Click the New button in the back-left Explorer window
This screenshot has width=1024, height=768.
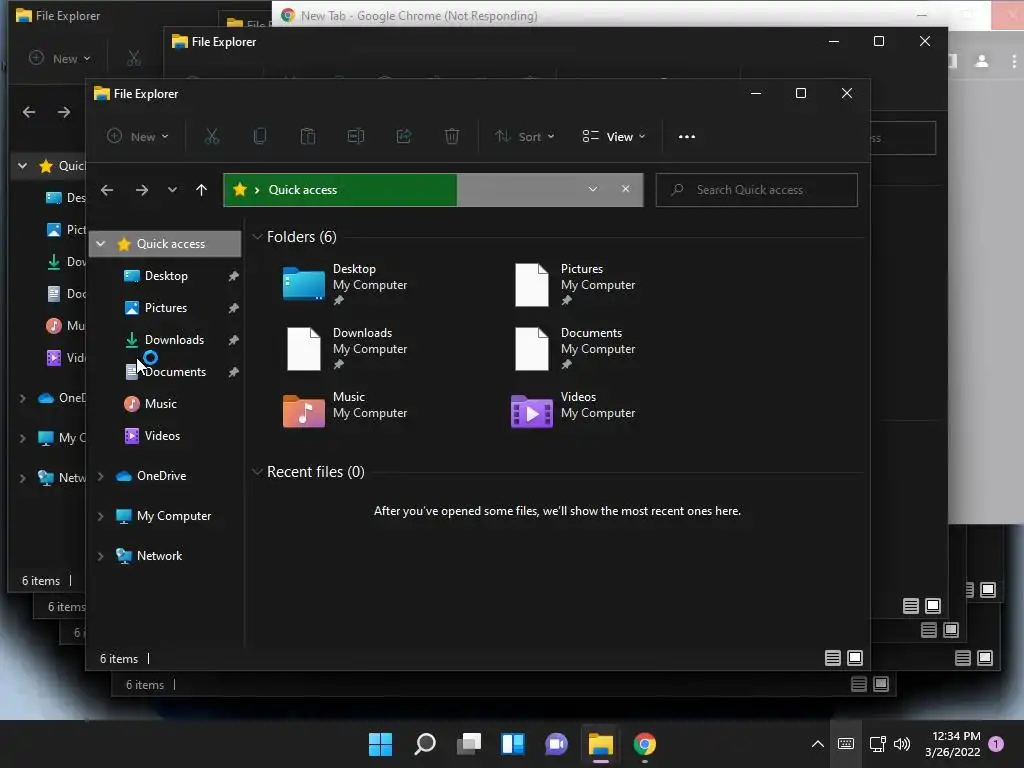tap(59, 59)
